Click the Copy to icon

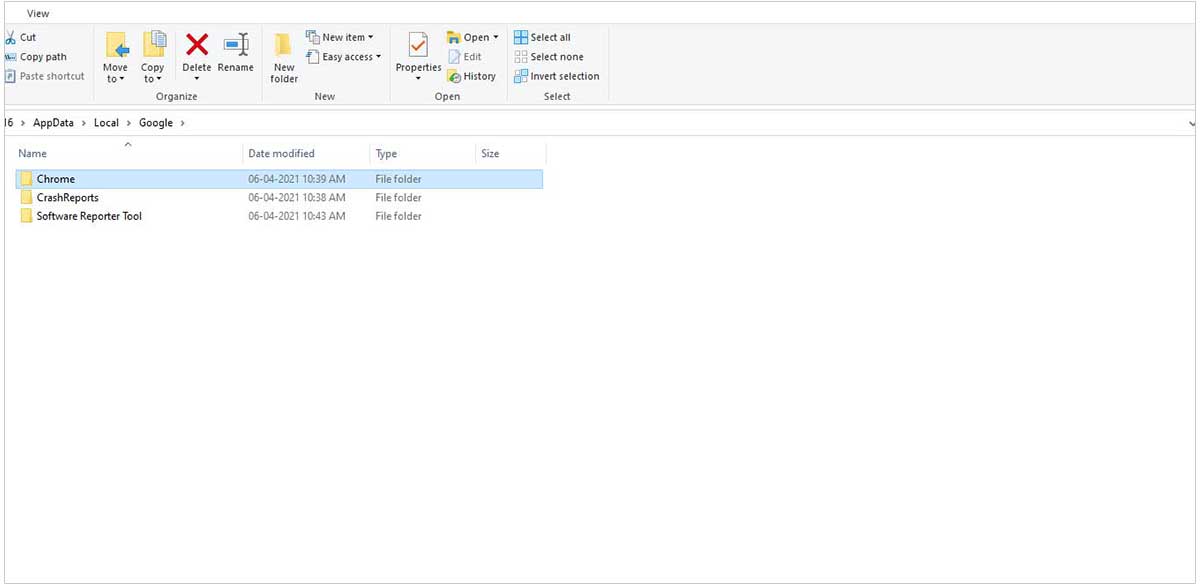(153, 46)
